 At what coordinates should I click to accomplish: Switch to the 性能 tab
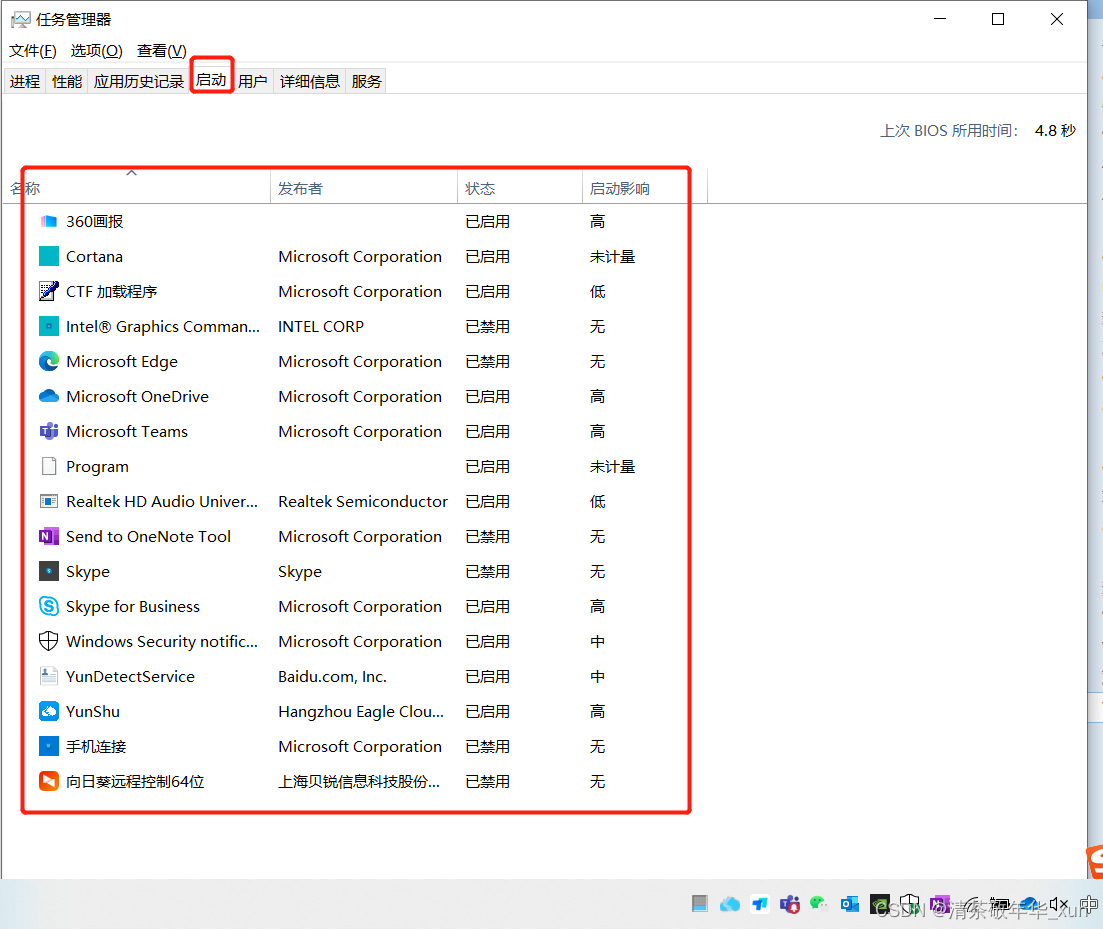tap(67, 82)
